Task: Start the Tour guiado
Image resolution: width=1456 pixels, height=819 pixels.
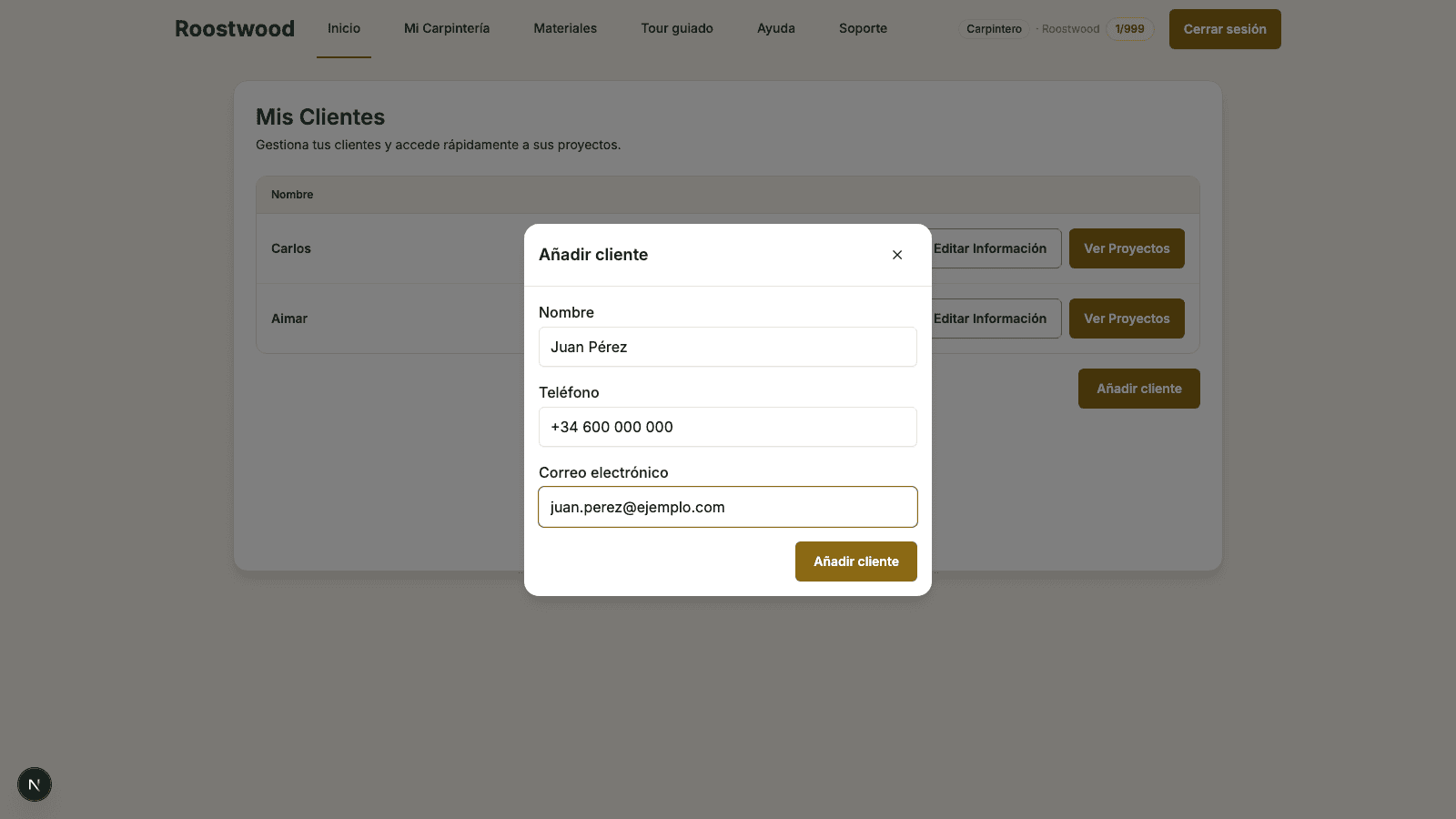Action: [x=677, y=28]
